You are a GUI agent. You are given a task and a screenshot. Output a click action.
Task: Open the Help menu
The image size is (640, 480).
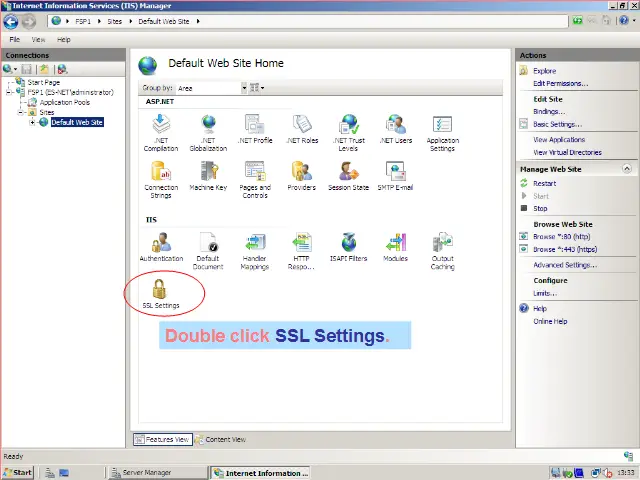(x=64, y=40)
